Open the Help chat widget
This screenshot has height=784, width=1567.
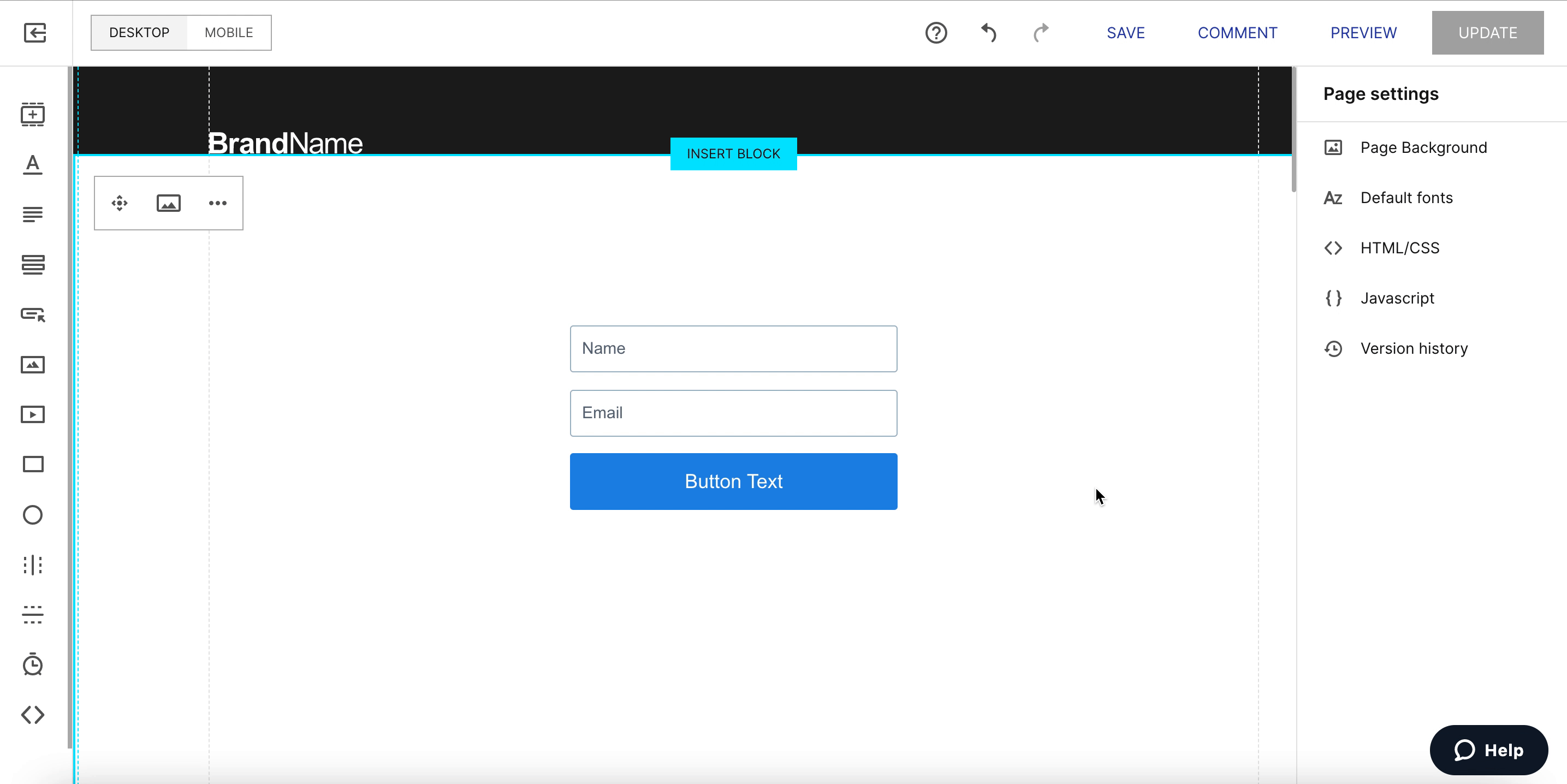click(1488, 750)
